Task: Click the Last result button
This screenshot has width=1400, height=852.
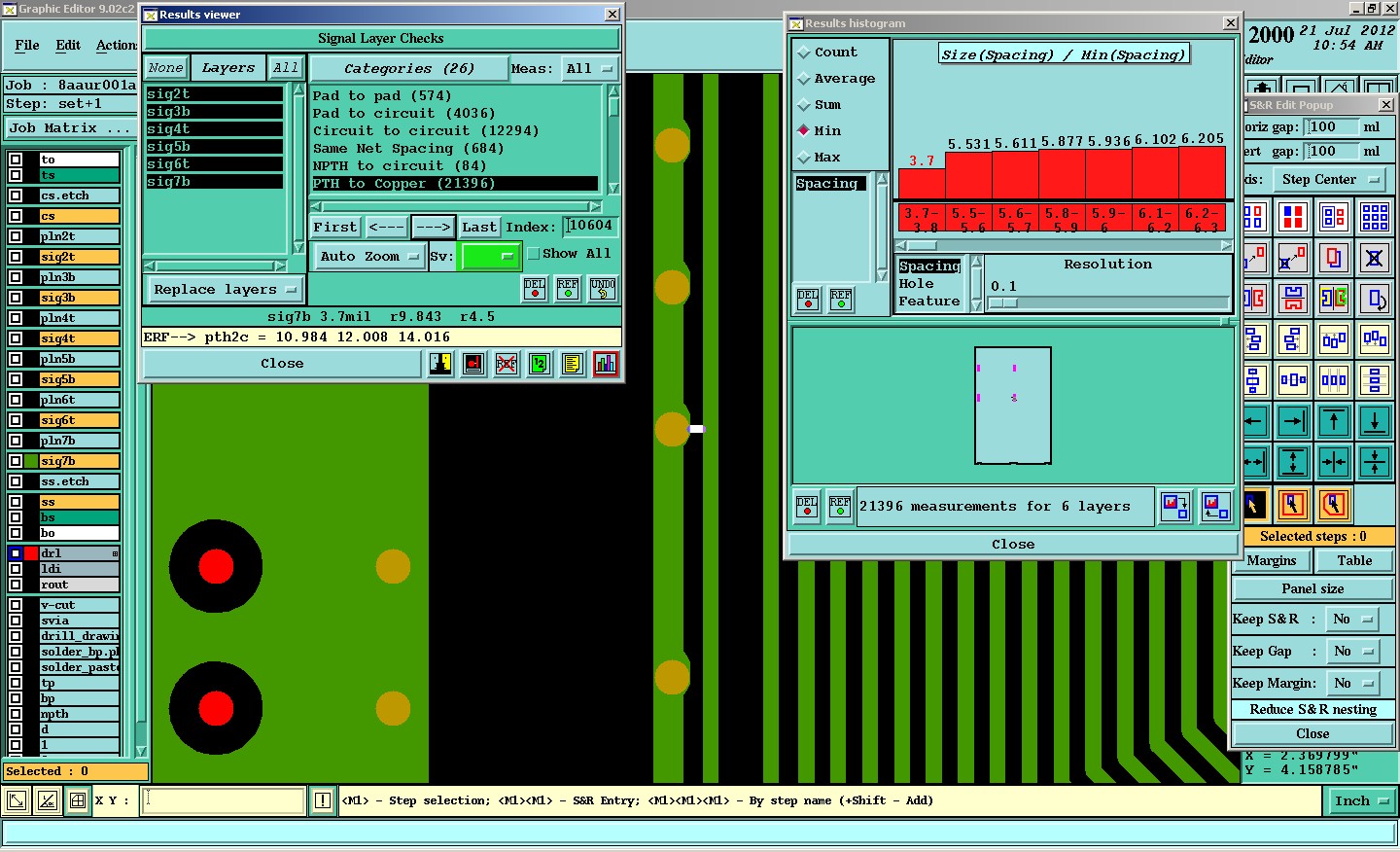Action: pyautogui.click(x=479, y=228)
